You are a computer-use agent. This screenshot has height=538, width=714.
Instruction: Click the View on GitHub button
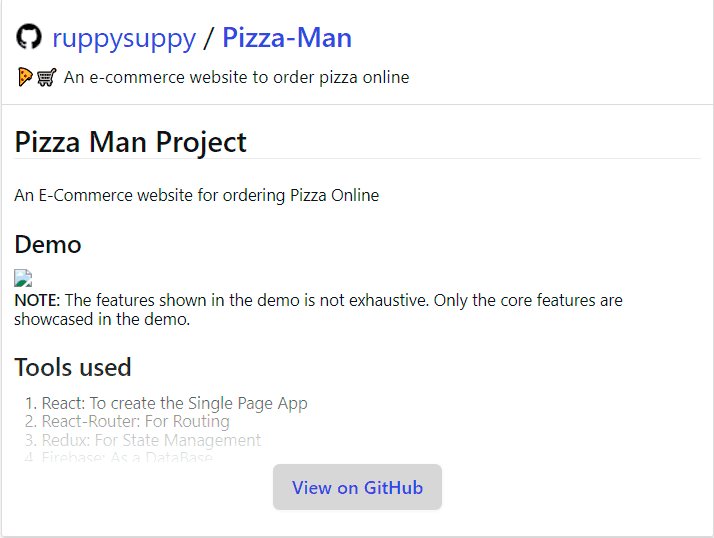(x=357, y=487)
